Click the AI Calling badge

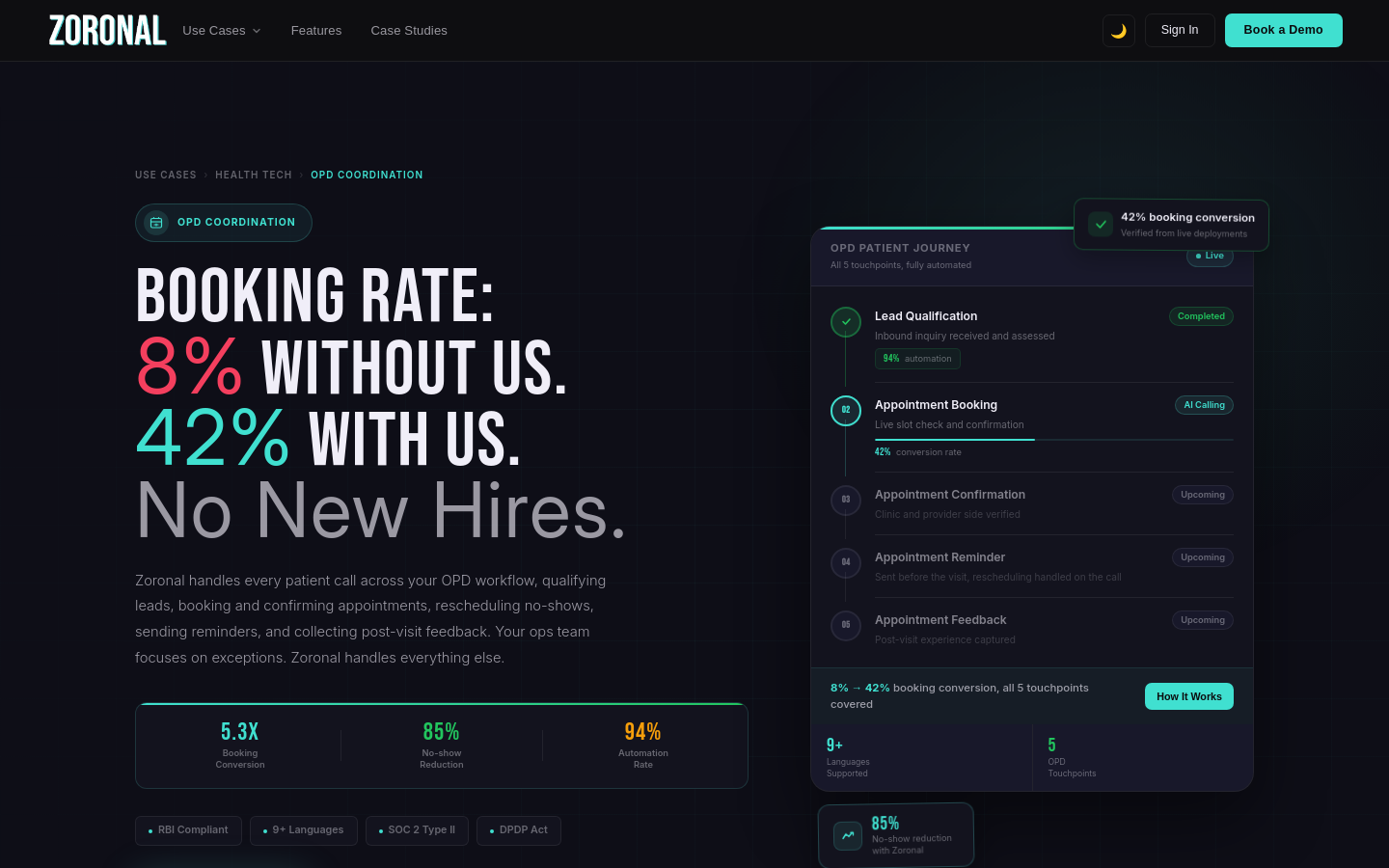click(1204, 405)
